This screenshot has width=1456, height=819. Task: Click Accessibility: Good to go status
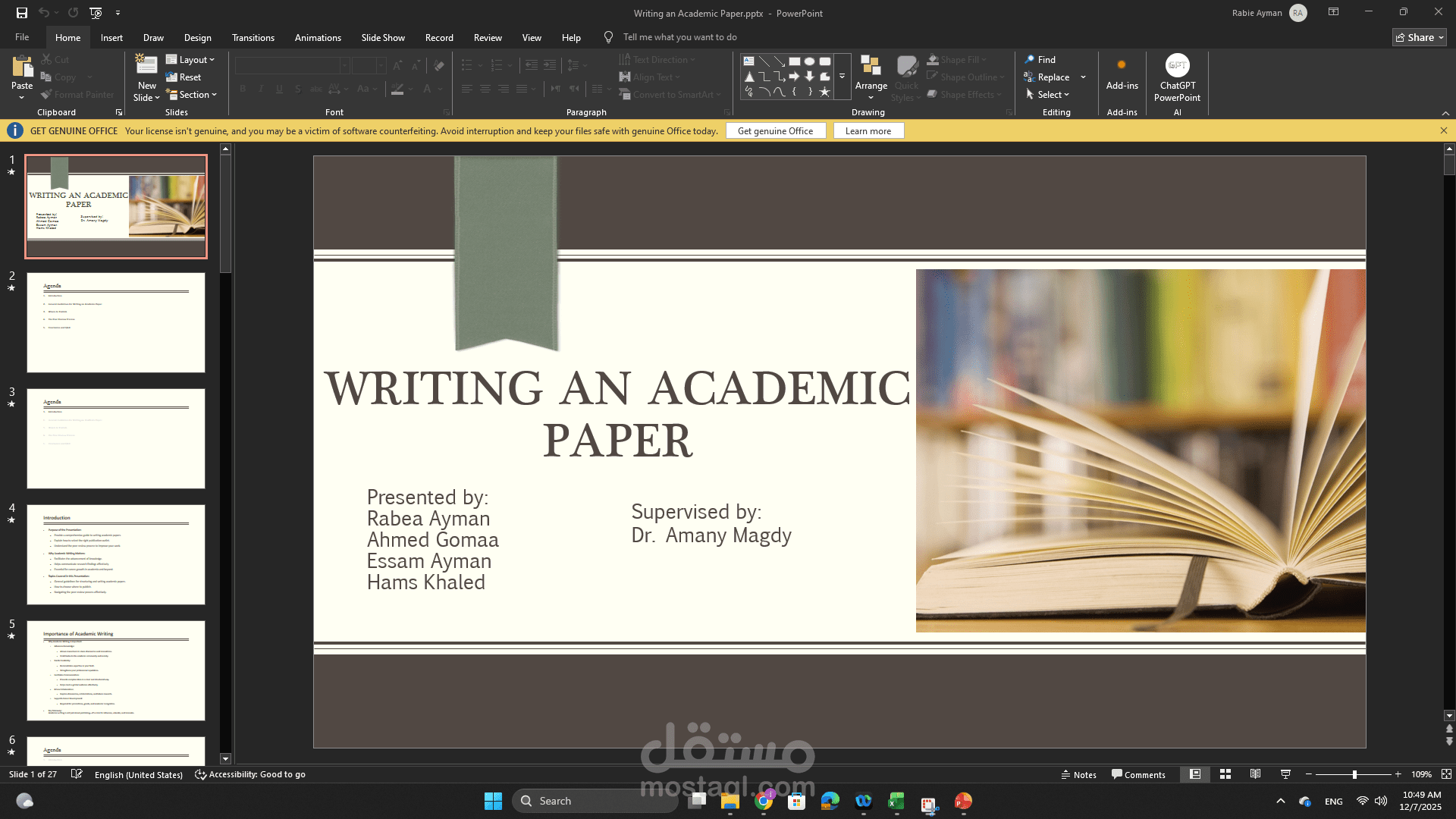click(250, 774)
